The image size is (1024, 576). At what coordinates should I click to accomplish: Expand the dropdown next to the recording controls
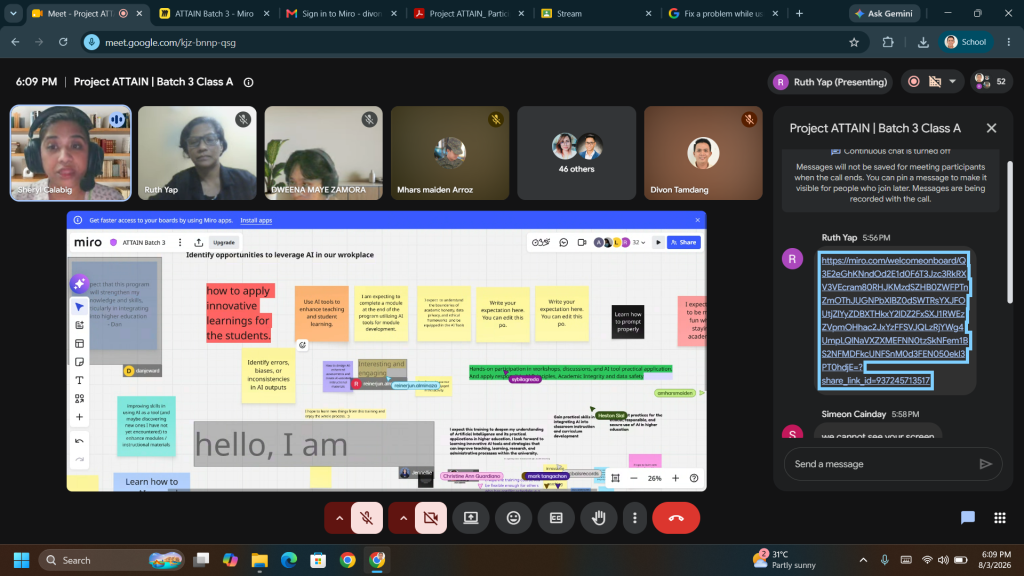952,82
